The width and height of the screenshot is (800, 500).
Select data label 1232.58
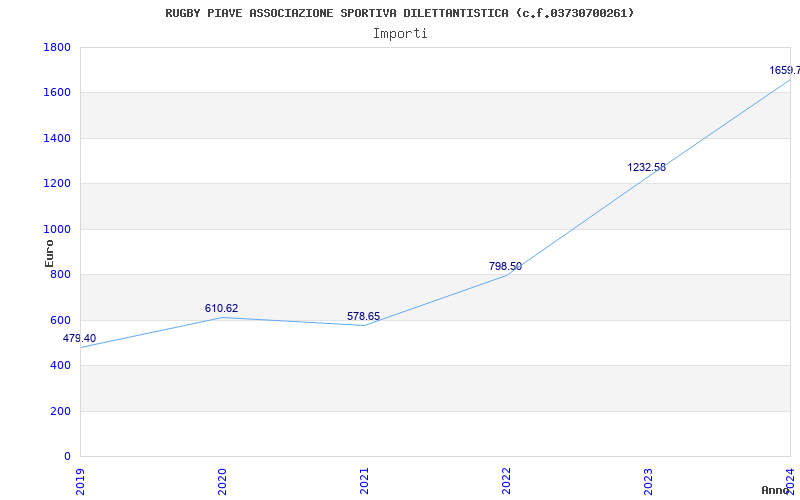[646, 167]
